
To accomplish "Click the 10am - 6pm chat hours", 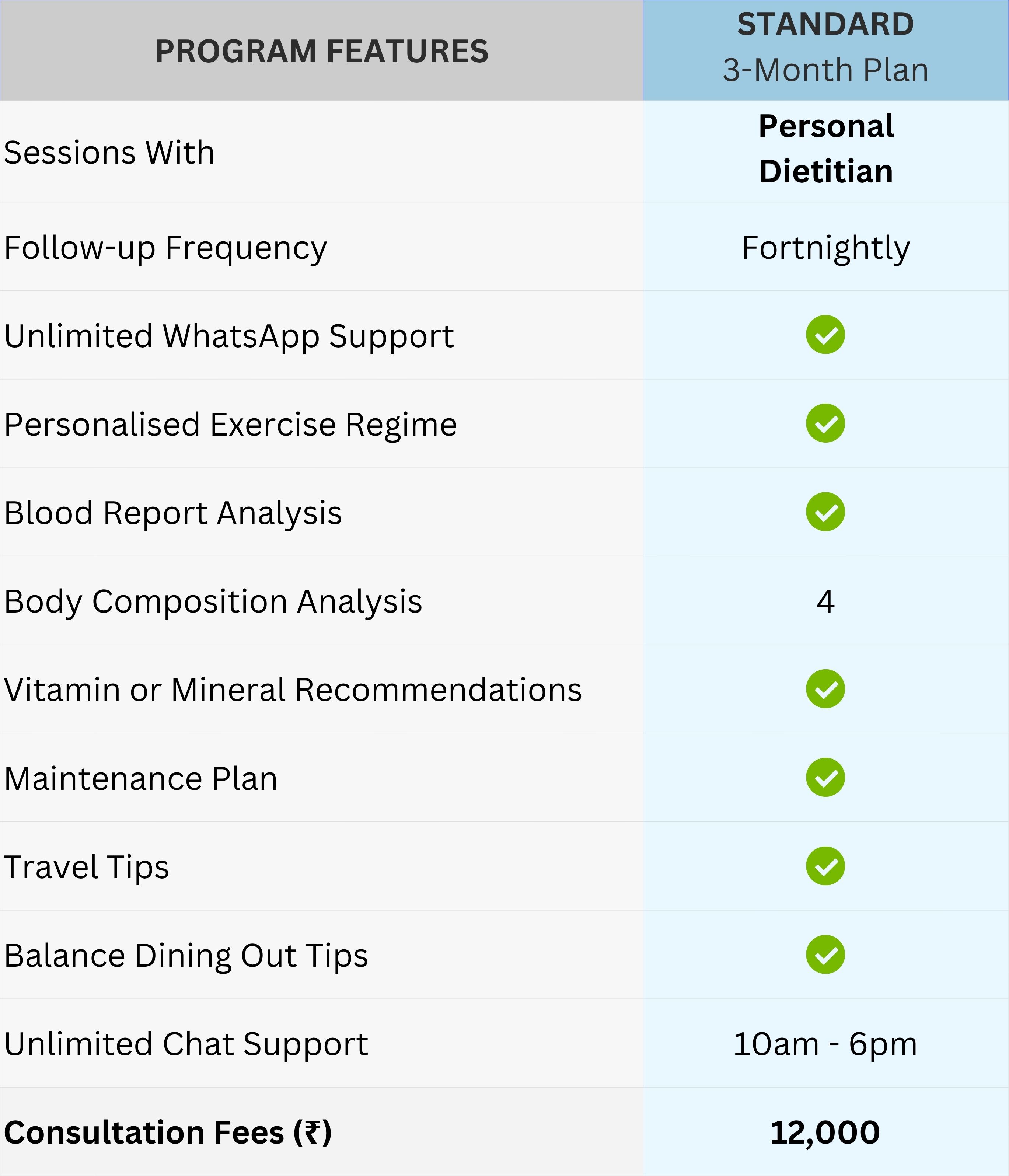I will [825, 1044].
